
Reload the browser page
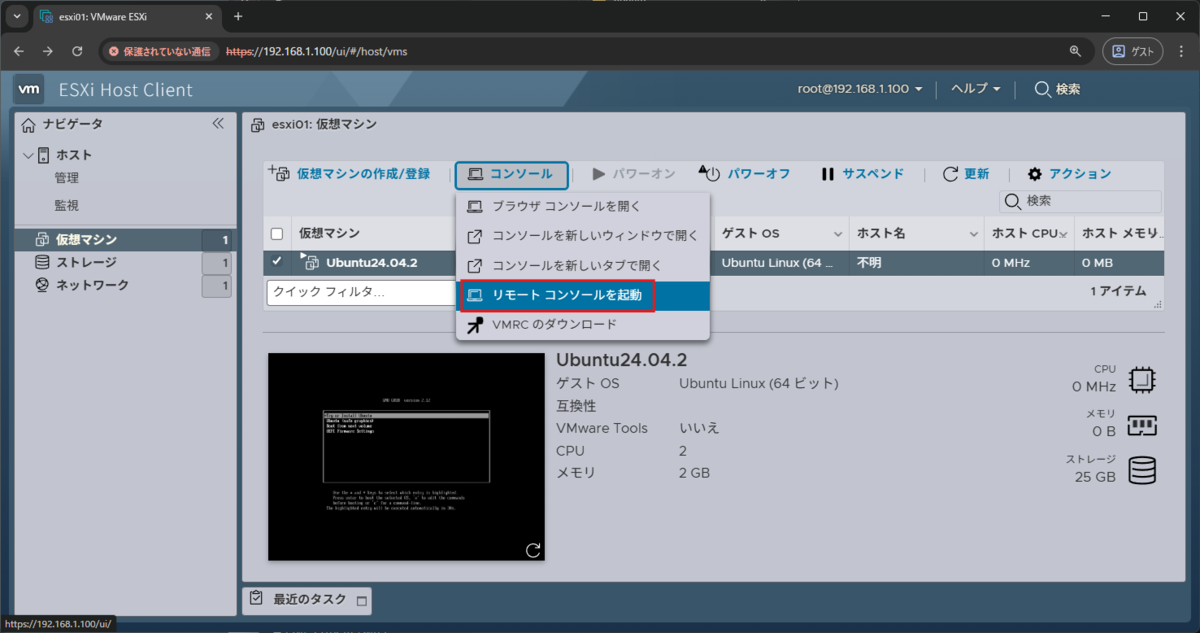coord(76,51)
